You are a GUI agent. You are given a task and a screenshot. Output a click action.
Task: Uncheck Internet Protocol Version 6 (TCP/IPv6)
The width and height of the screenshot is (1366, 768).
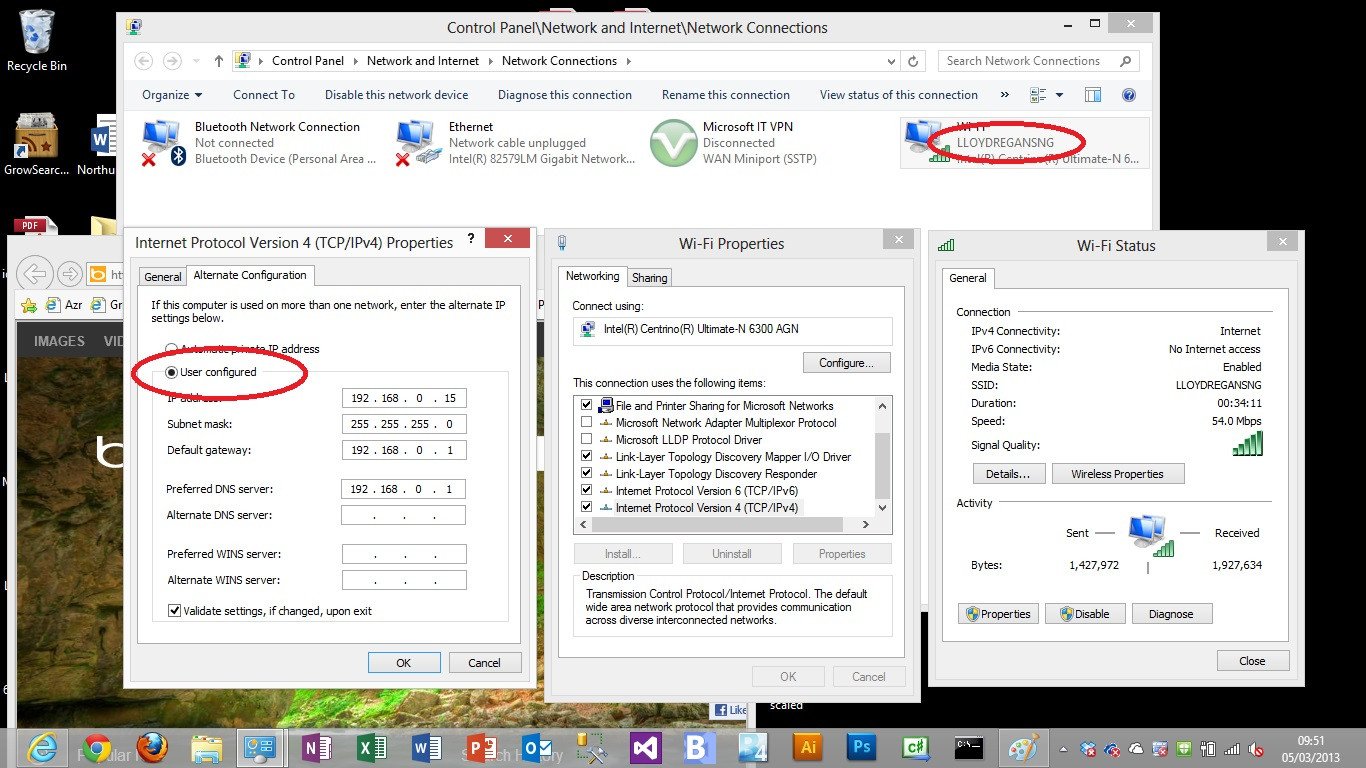[587, 491]
